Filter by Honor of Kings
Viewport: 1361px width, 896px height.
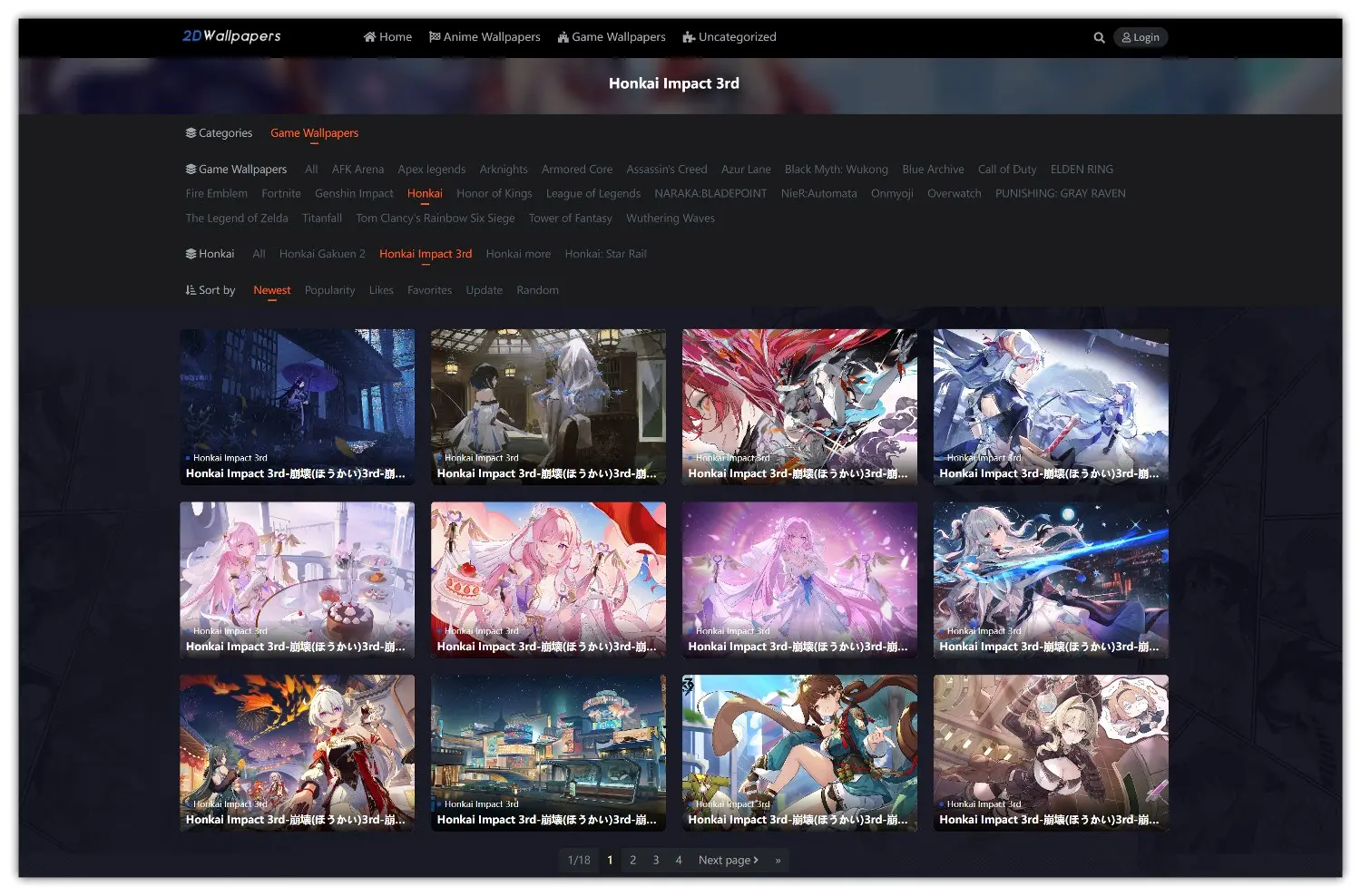494,194
